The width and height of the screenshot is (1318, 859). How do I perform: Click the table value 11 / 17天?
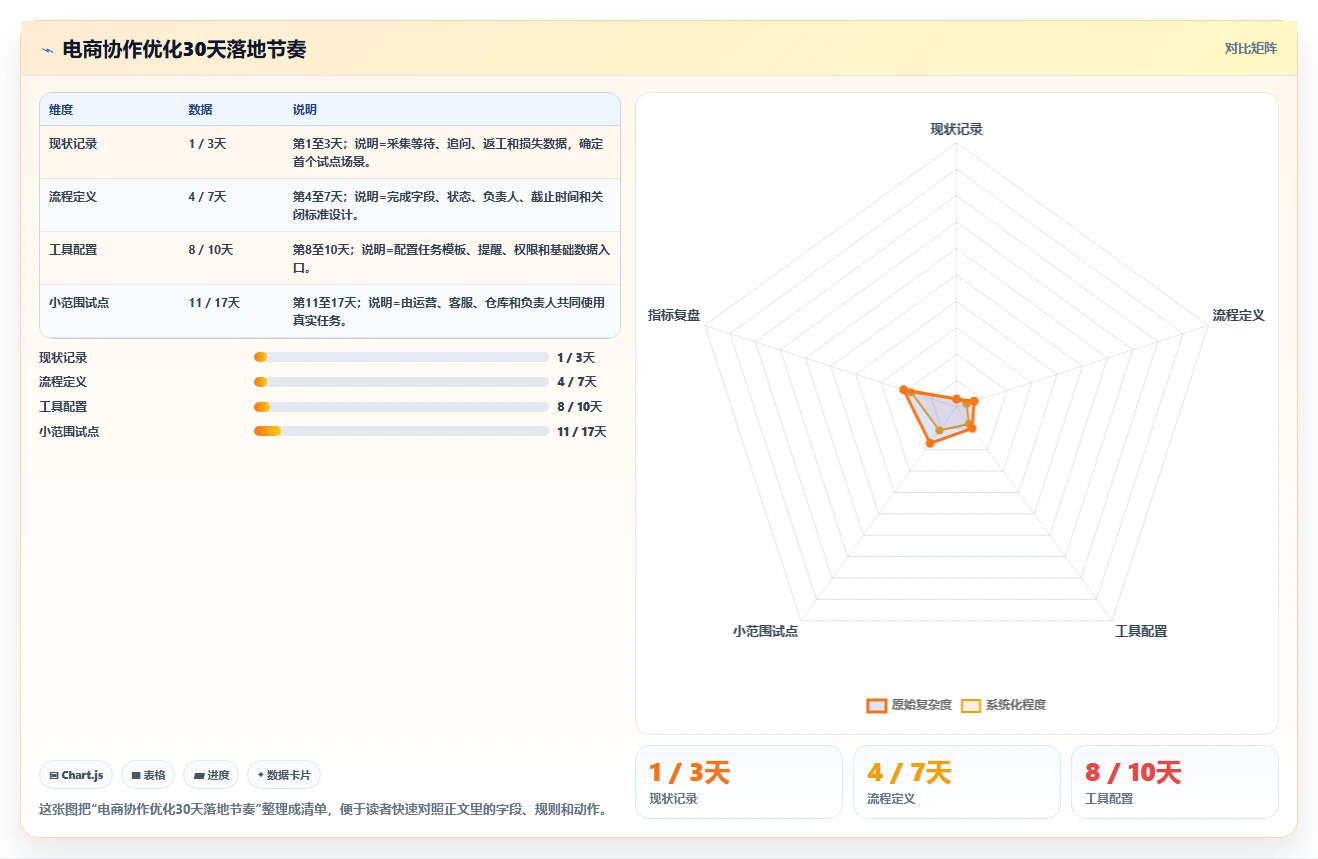pyautogui.click(x=214, y=303)
